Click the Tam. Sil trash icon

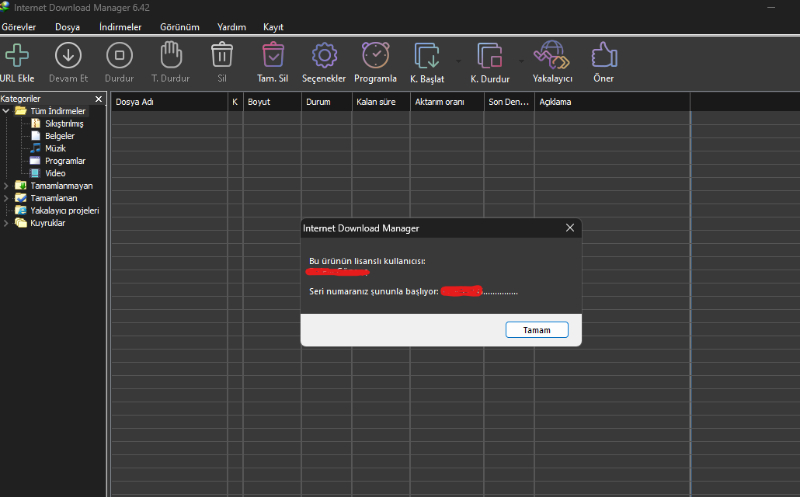tap(273, 55)
